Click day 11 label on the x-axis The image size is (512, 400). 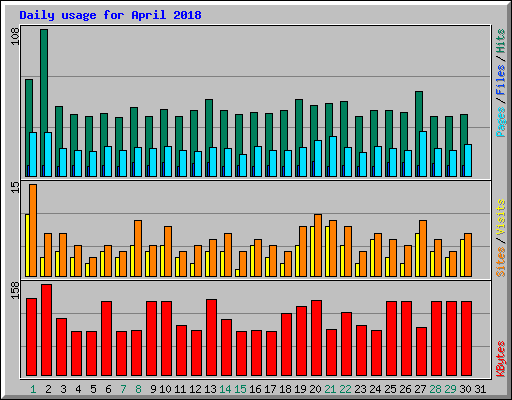[x=180, y=389]
